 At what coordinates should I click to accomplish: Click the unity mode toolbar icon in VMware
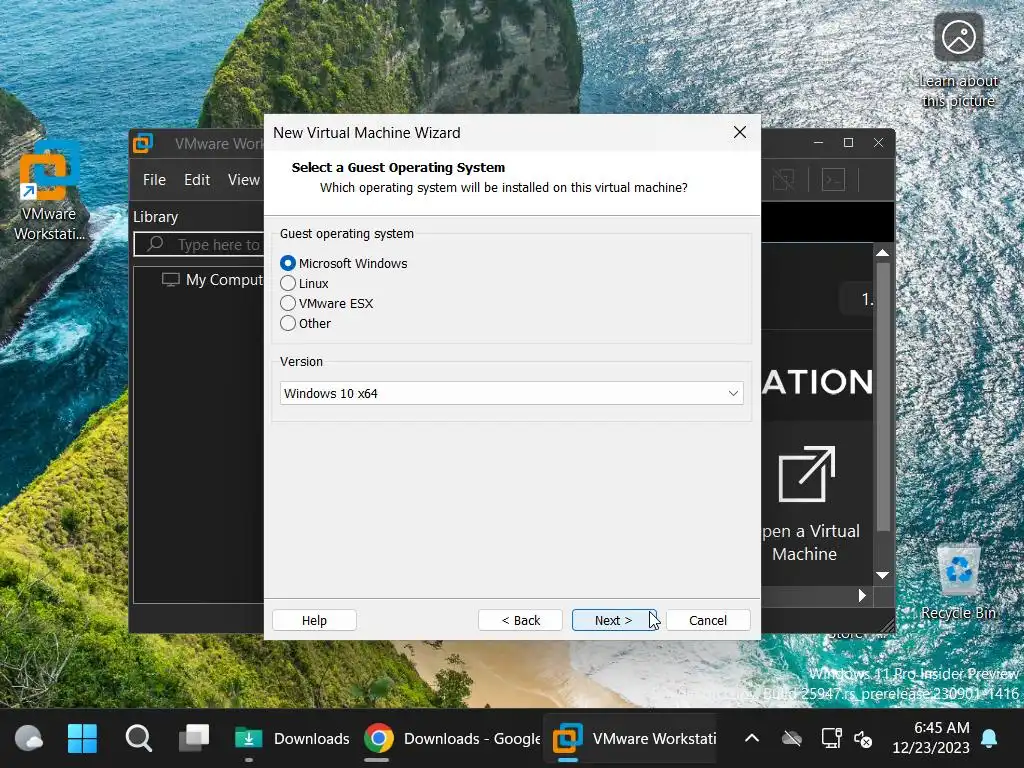pyautogui.click(x=783, y=180)
